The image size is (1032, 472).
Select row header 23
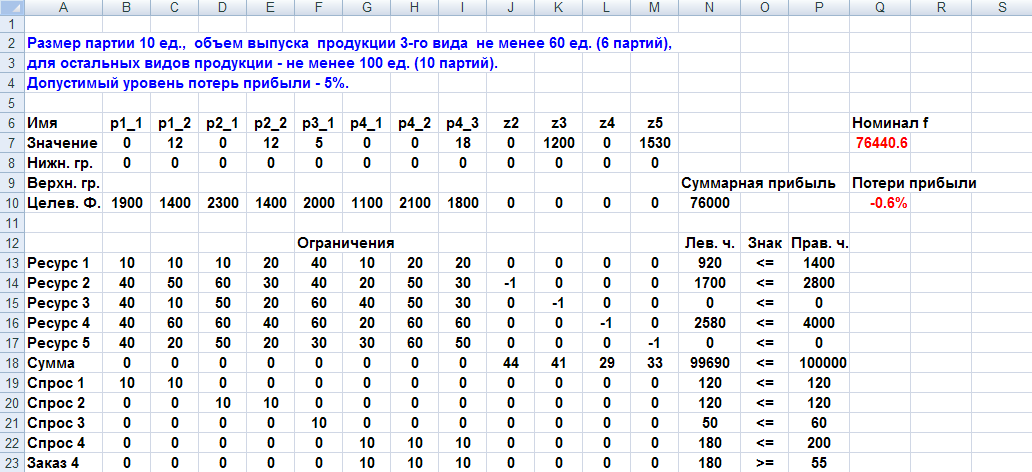pyautogui.click(x=12, y=463)
